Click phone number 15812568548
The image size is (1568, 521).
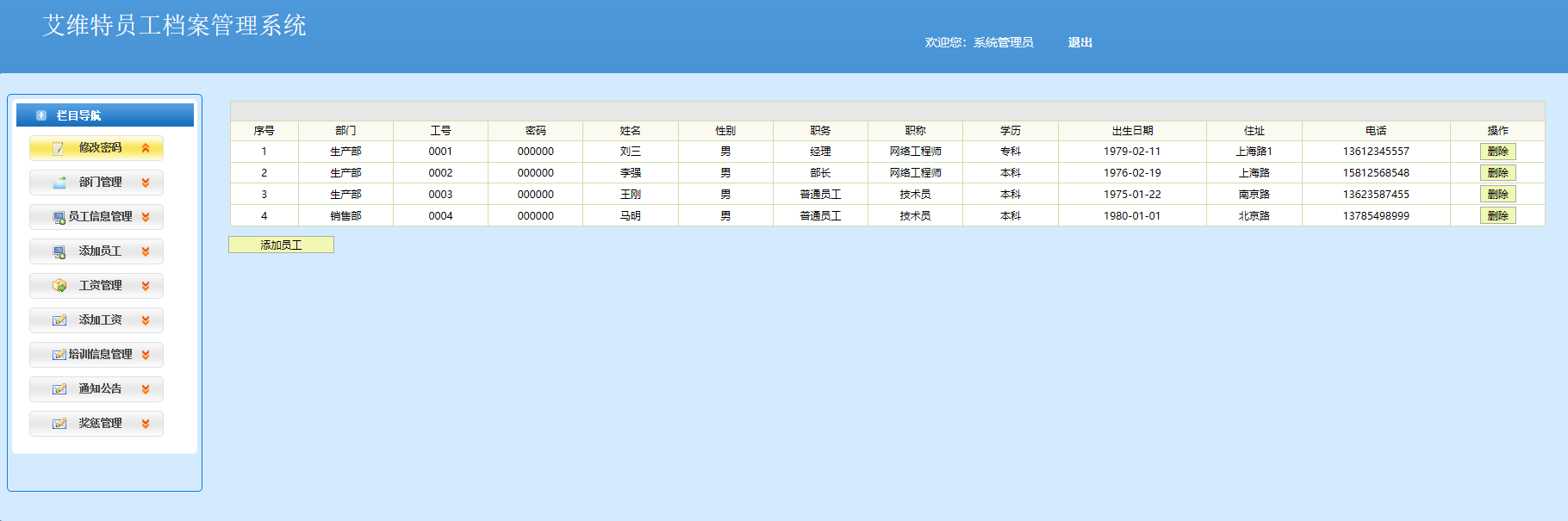1376,173
